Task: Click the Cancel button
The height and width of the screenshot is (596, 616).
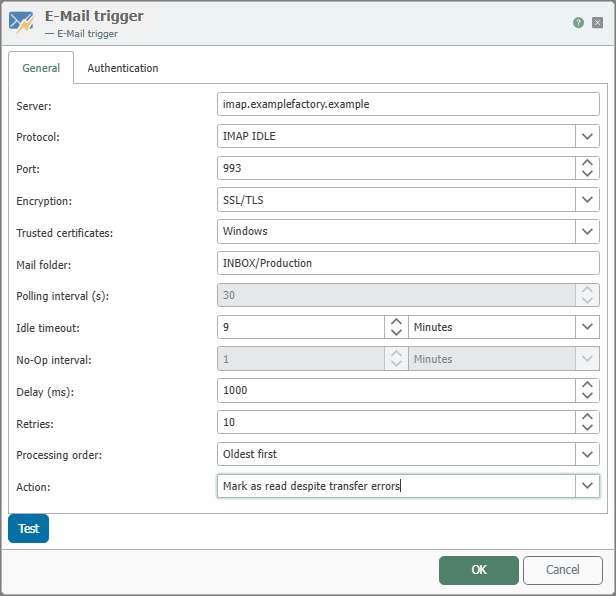Action: click(x=563, y=570)
